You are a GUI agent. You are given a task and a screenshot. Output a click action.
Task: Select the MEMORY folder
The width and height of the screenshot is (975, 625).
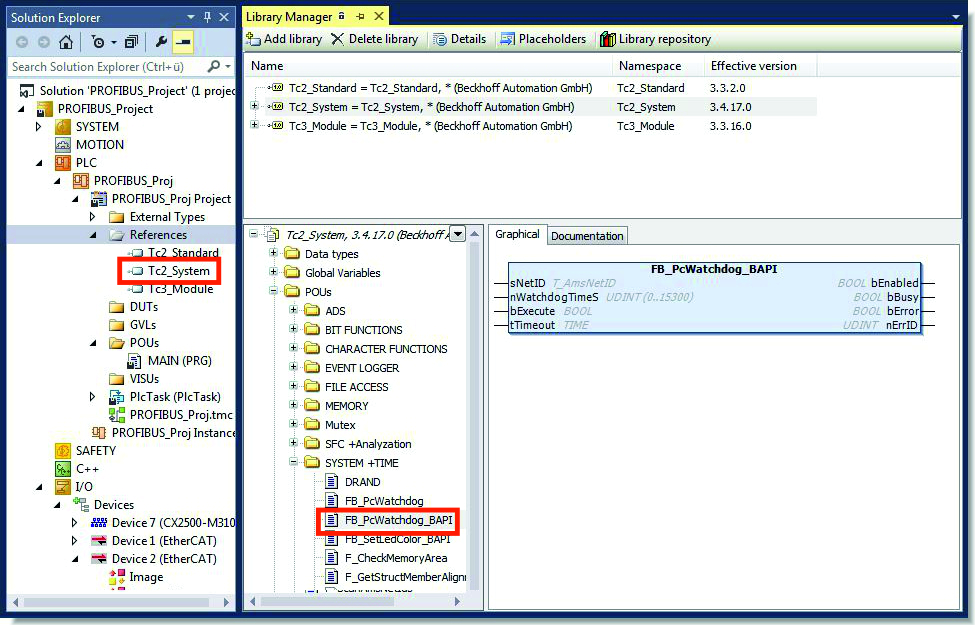346,406
